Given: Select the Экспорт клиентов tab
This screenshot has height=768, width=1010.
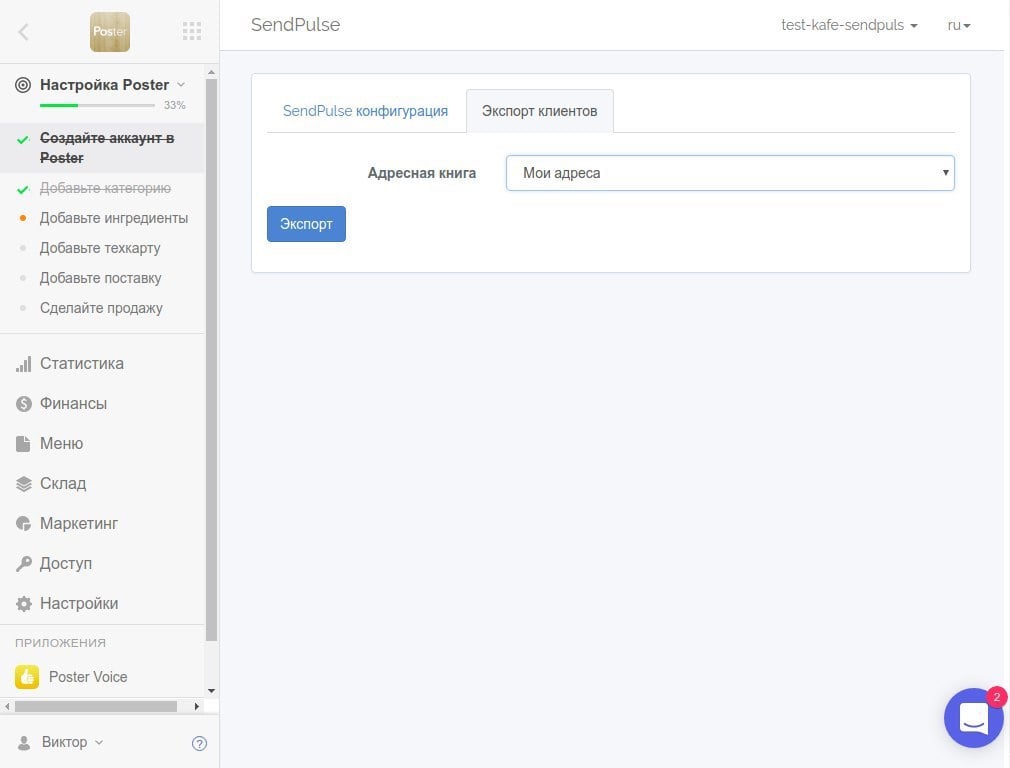Looking at the screenshot, I should click(540, 111).
